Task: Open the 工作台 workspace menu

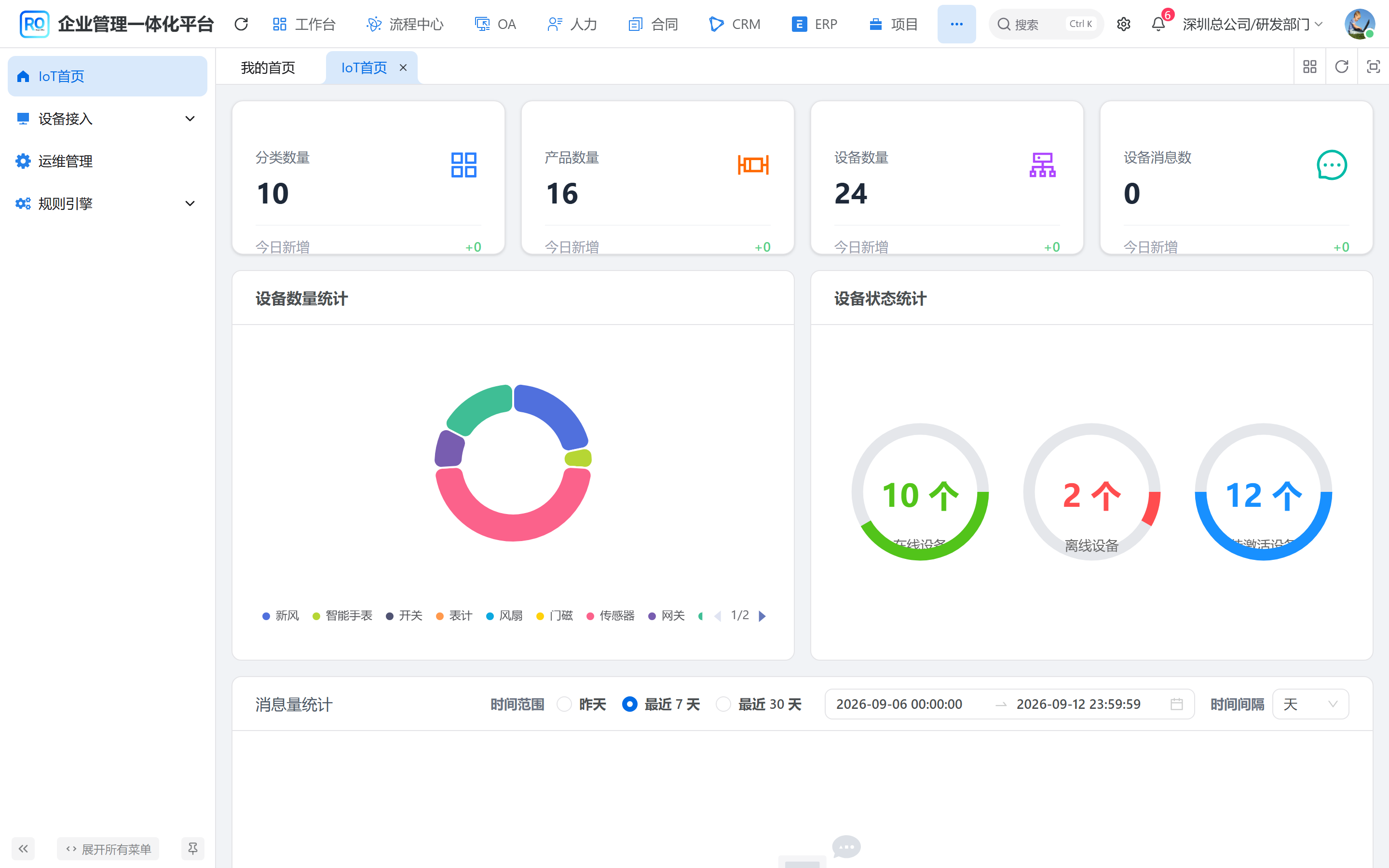Action: (304, 24)
